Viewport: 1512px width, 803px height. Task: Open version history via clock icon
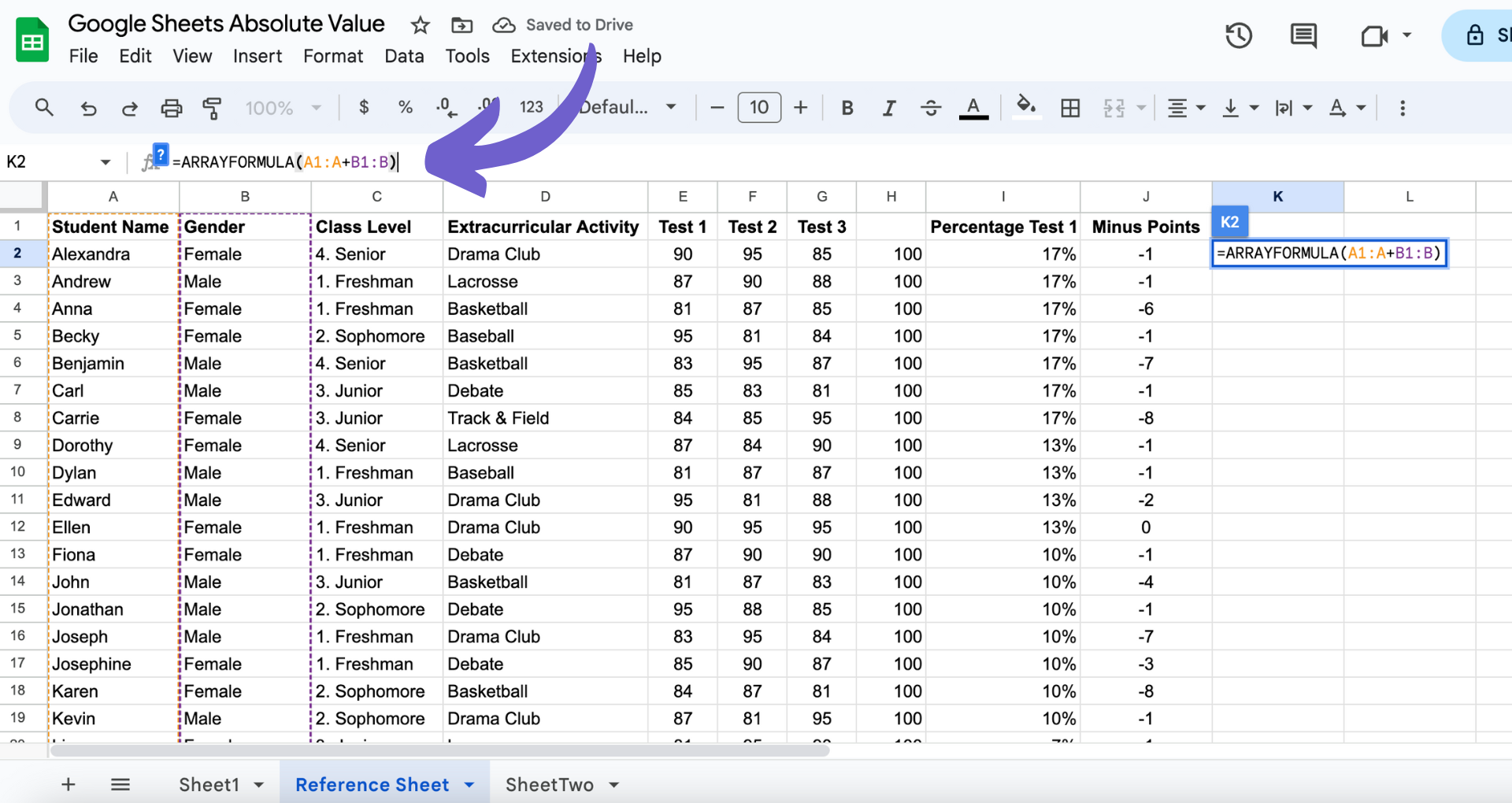tap(1238, 35)
